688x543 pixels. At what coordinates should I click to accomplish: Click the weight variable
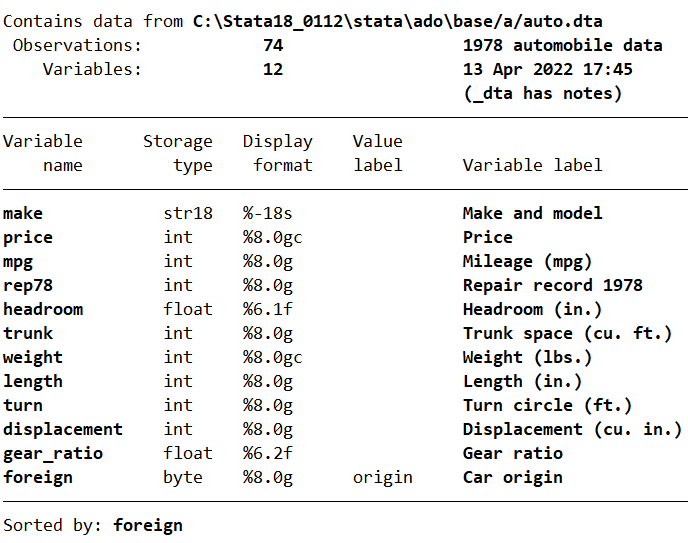(33, 357)
